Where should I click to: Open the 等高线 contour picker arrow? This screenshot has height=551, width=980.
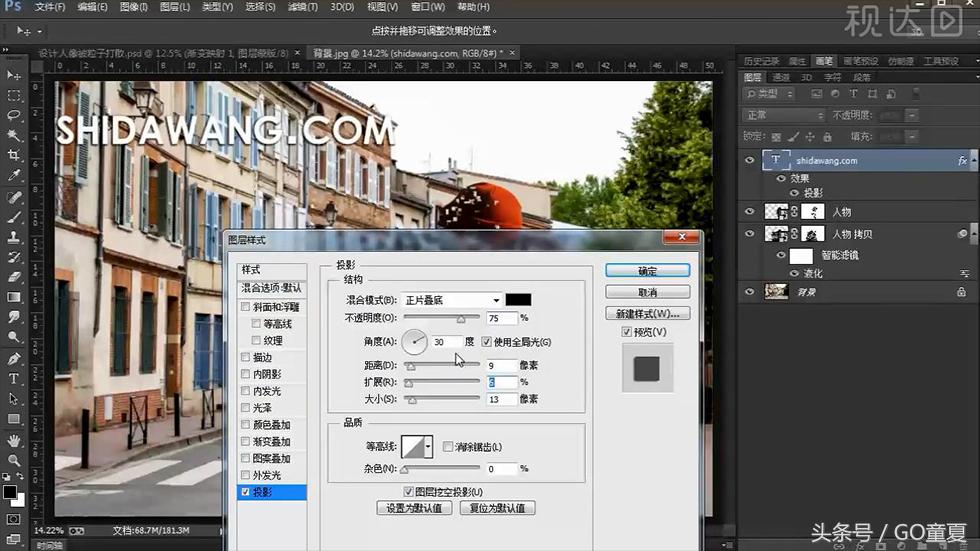(x=428, y=447)
